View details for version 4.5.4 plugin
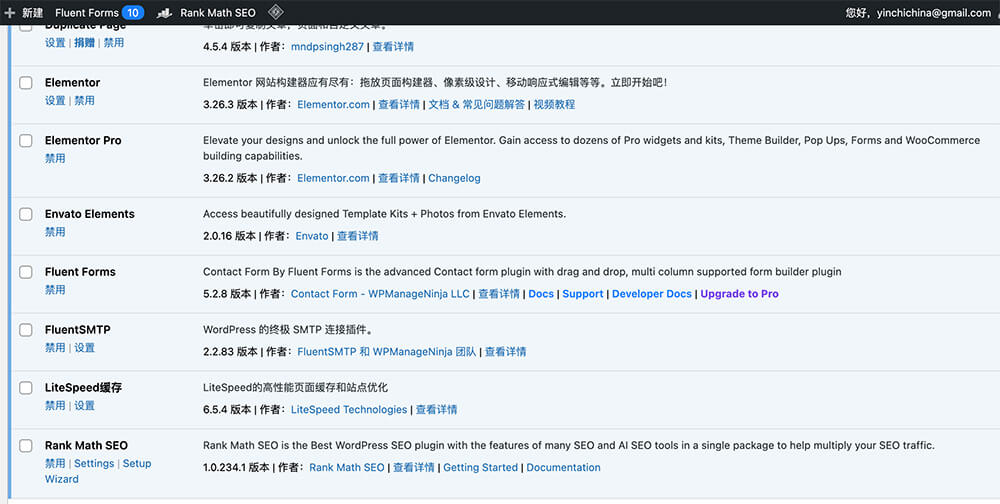Image resolution: width=1000 pixels, height=504 pixels. point(393,47)
